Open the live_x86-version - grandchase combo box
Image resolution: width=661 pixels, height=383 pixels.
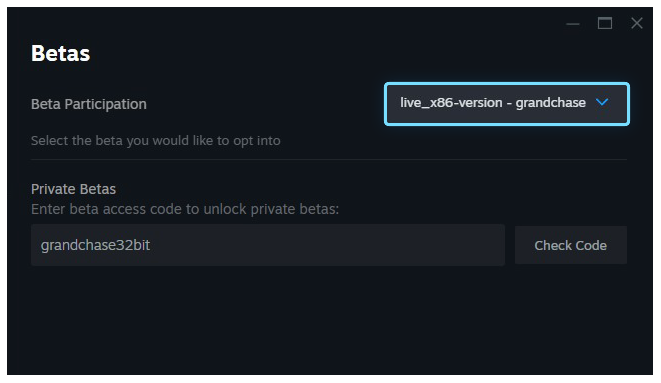pos(507,104)
